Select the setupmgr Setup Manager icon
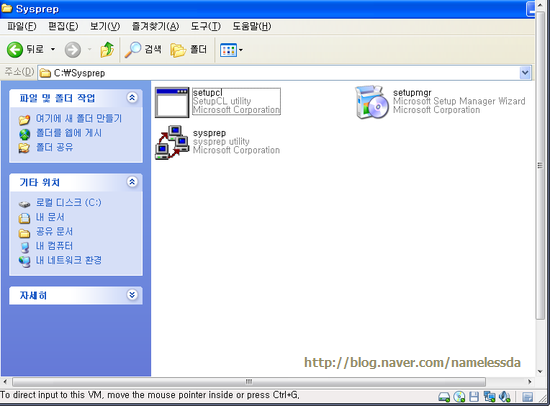 click(x=372, y=102)
